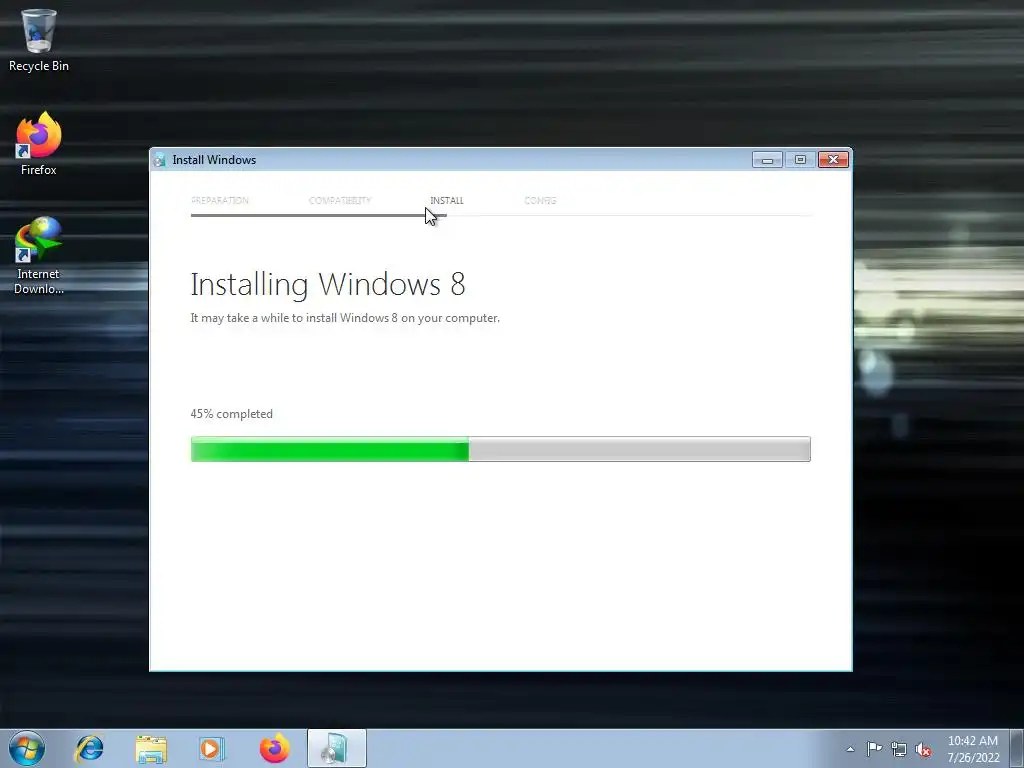The image size is (1024, 768).
Task: Click the Install Windows title bar icon
Action: [x=159, y=160]
